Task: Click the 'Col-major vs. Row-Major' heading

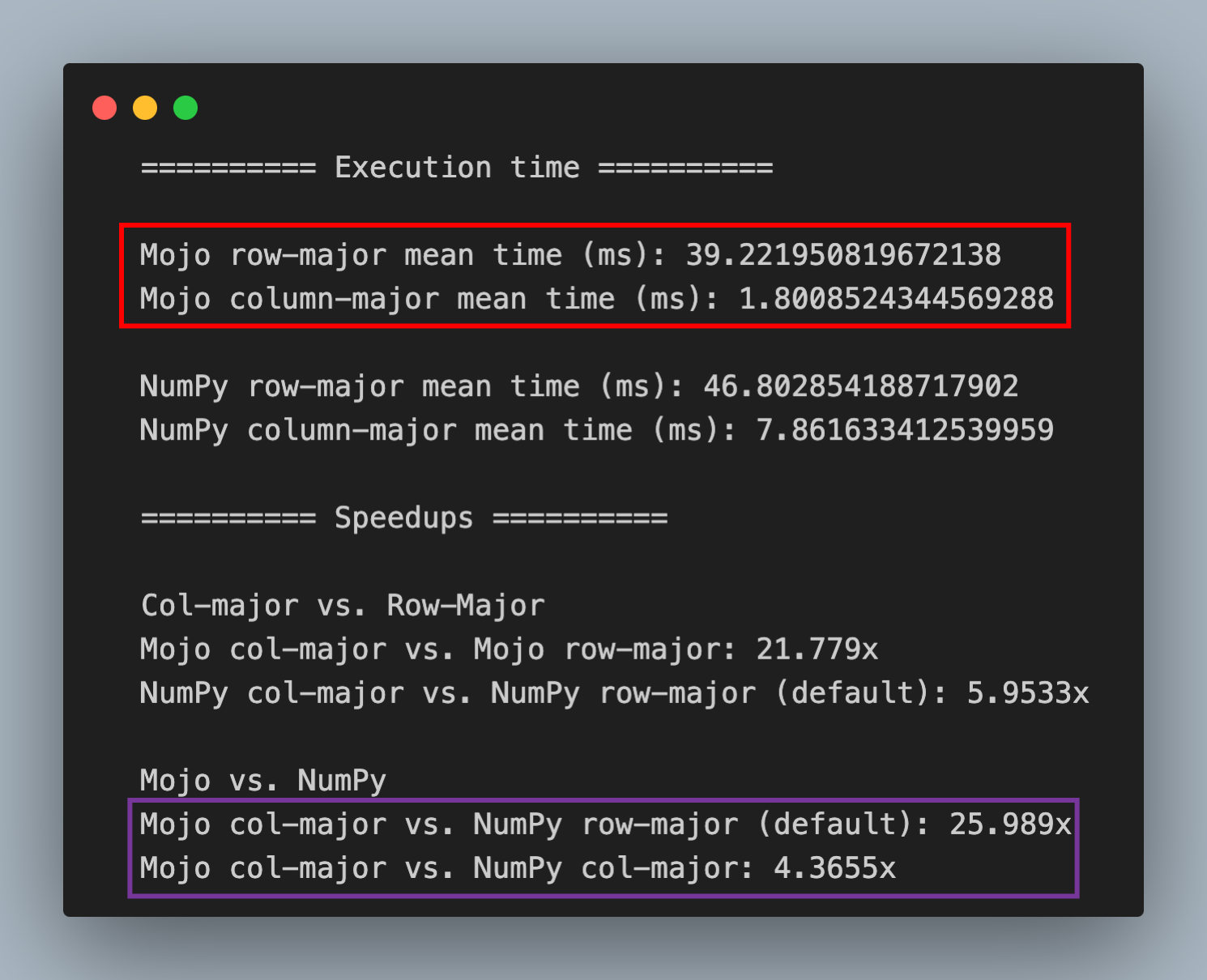Action: pos(343,605)
